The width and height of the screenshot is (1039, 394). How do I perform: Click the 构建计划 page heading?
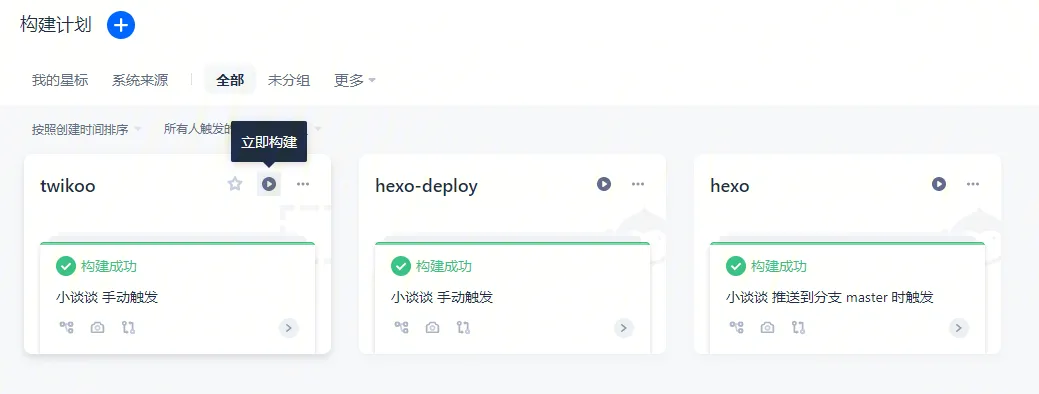(56, 25)
